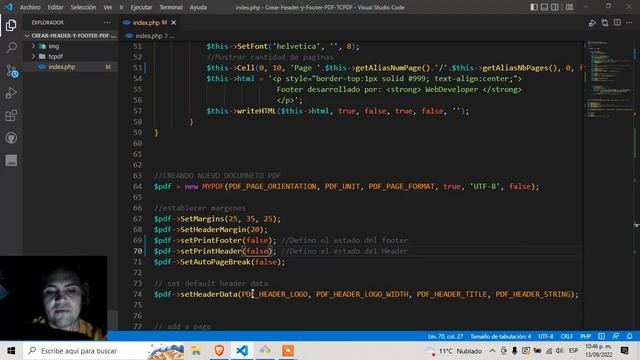
Task: Open the Ver menu
Action: (107, 7)
